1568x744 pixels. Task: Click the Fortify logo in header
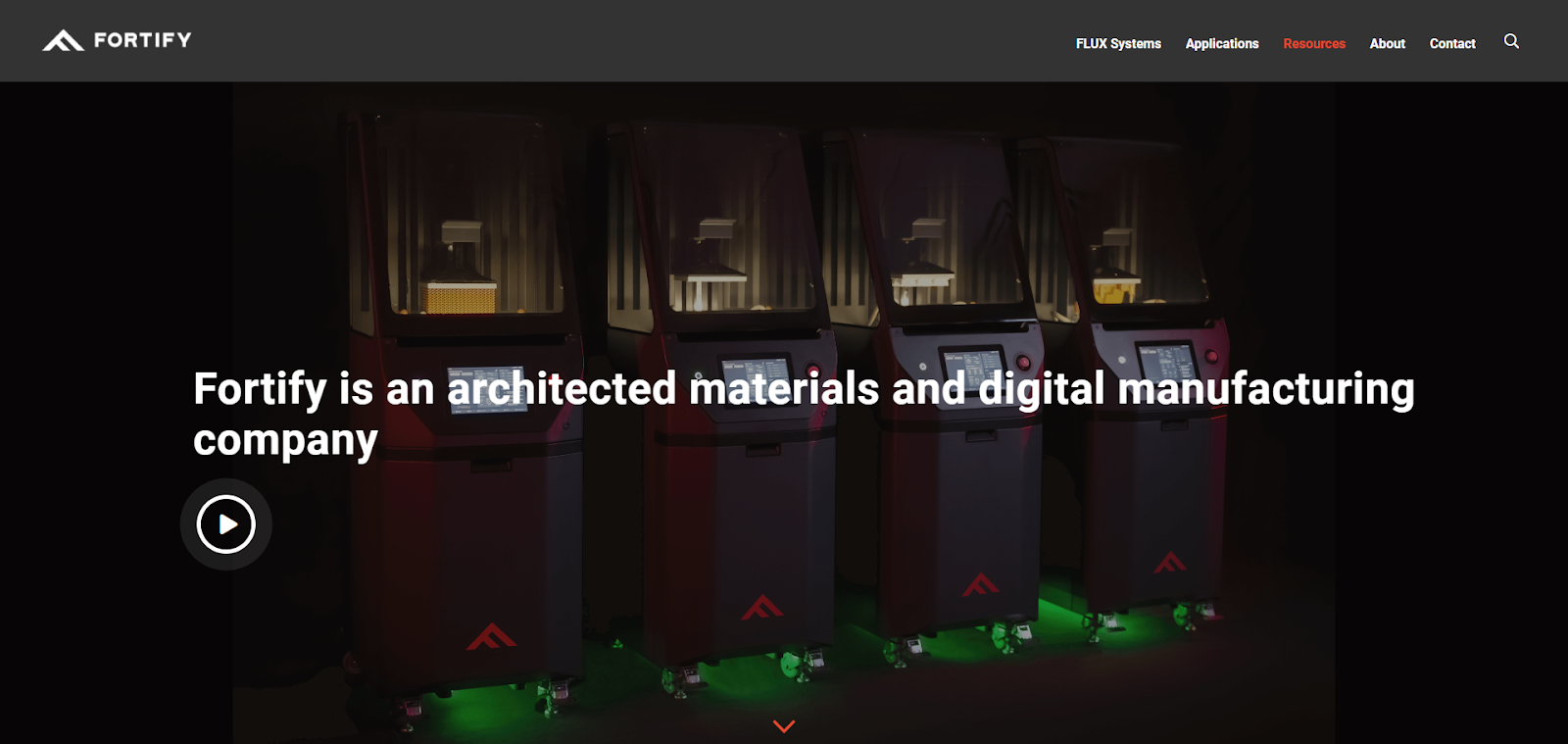(117, 40)
